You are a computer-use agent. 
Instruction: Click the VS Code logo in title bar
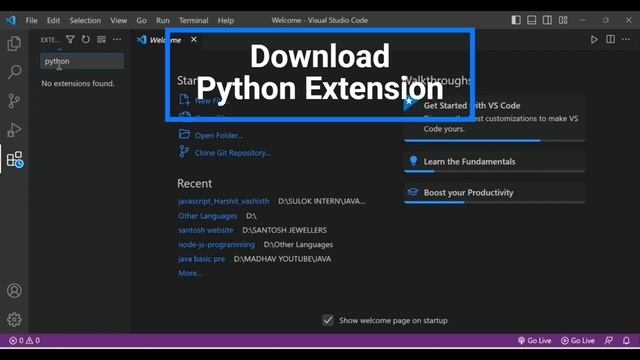pos(11,20)
